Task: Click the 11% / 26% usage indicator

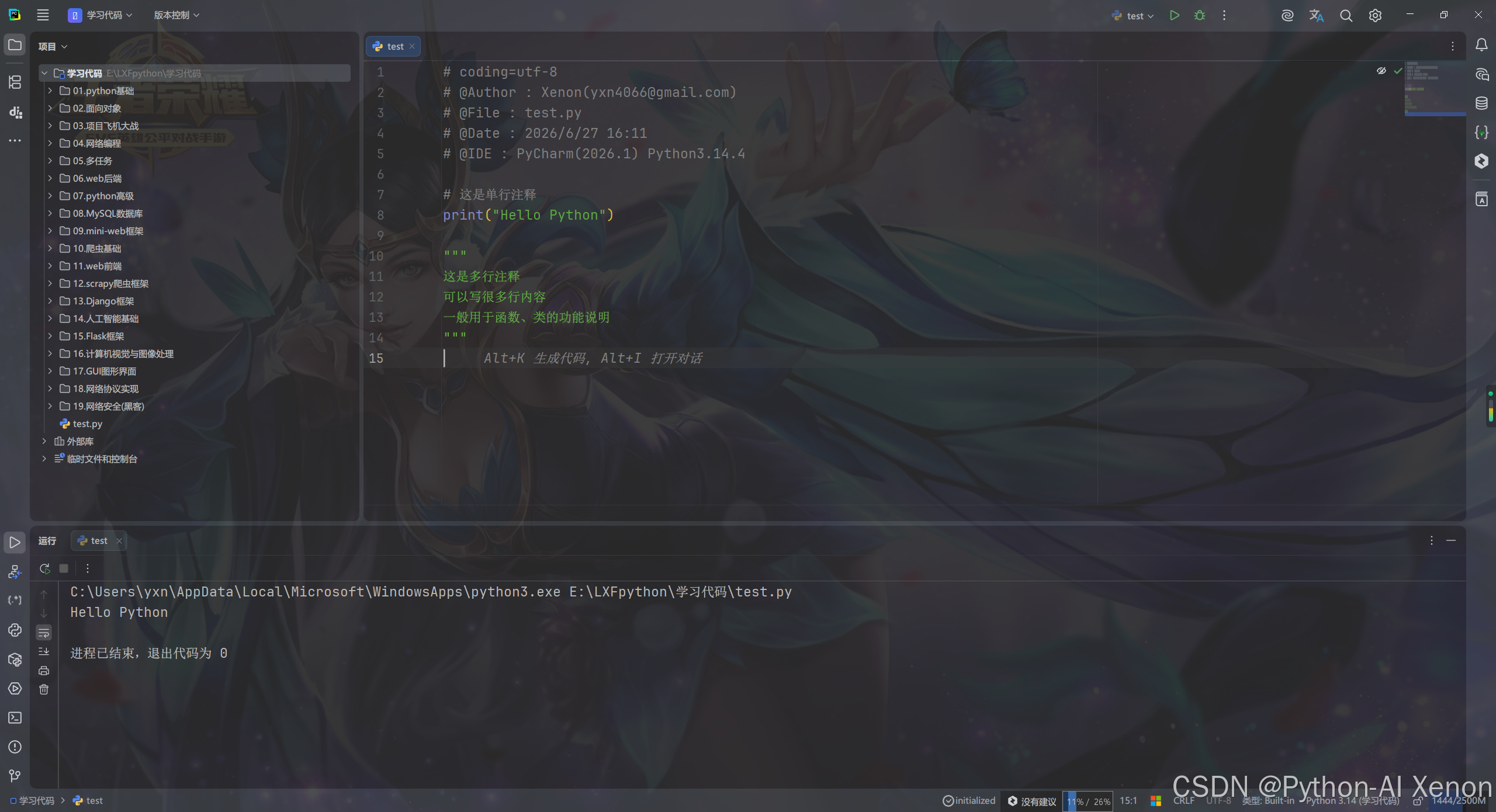Action: 1088,801
